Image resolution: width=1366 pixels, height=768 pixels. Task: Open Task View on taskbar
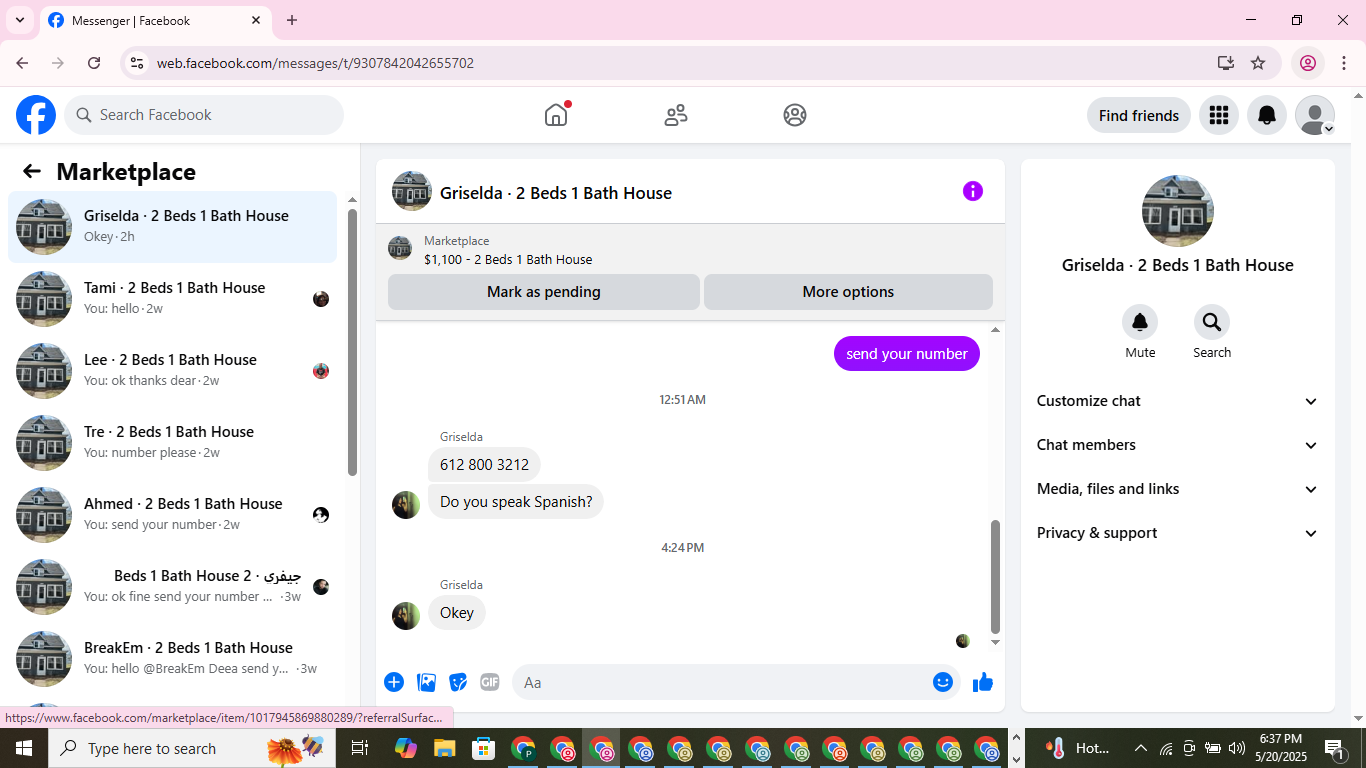coord(360,748)
